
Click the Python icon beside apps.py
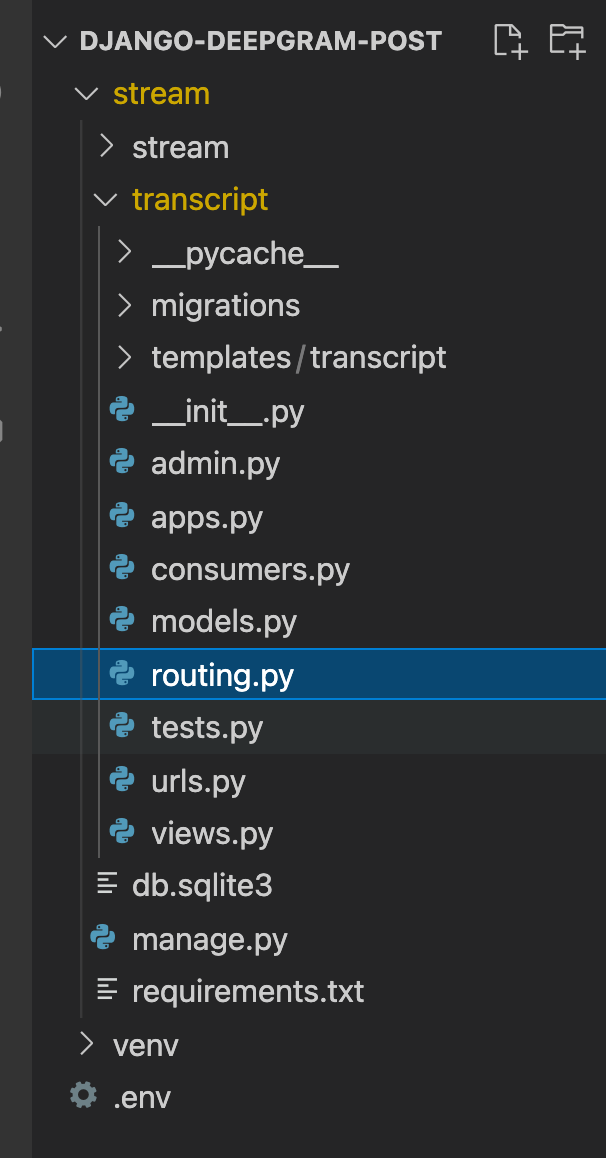tap(122, 516)
